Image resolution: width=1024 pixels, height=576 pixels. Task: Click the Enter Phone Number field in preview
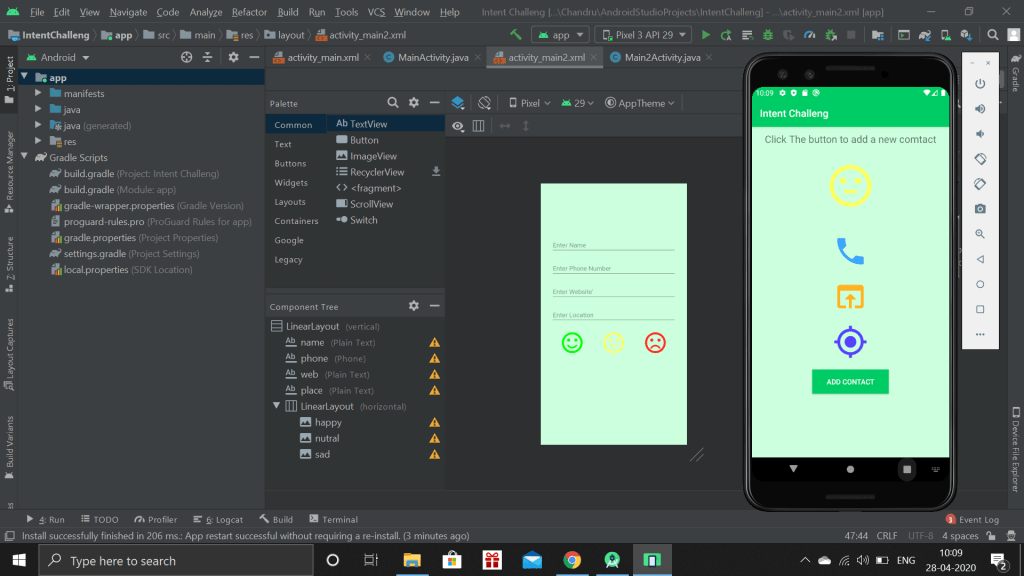(613, 268)
